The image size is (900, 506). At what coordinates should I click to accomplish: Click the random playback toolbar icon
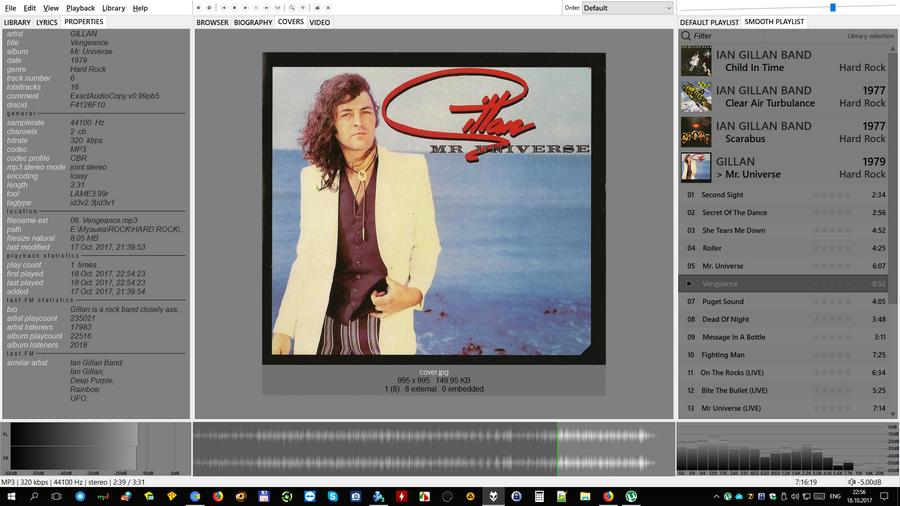point(278,8)
